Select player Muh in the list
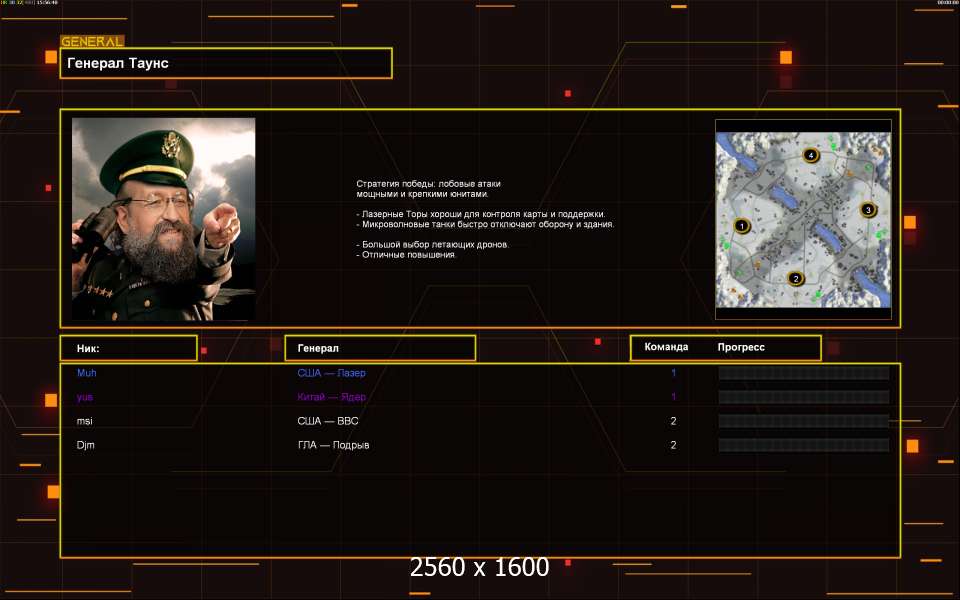The image size is (960, 600). tap(87, 373)
